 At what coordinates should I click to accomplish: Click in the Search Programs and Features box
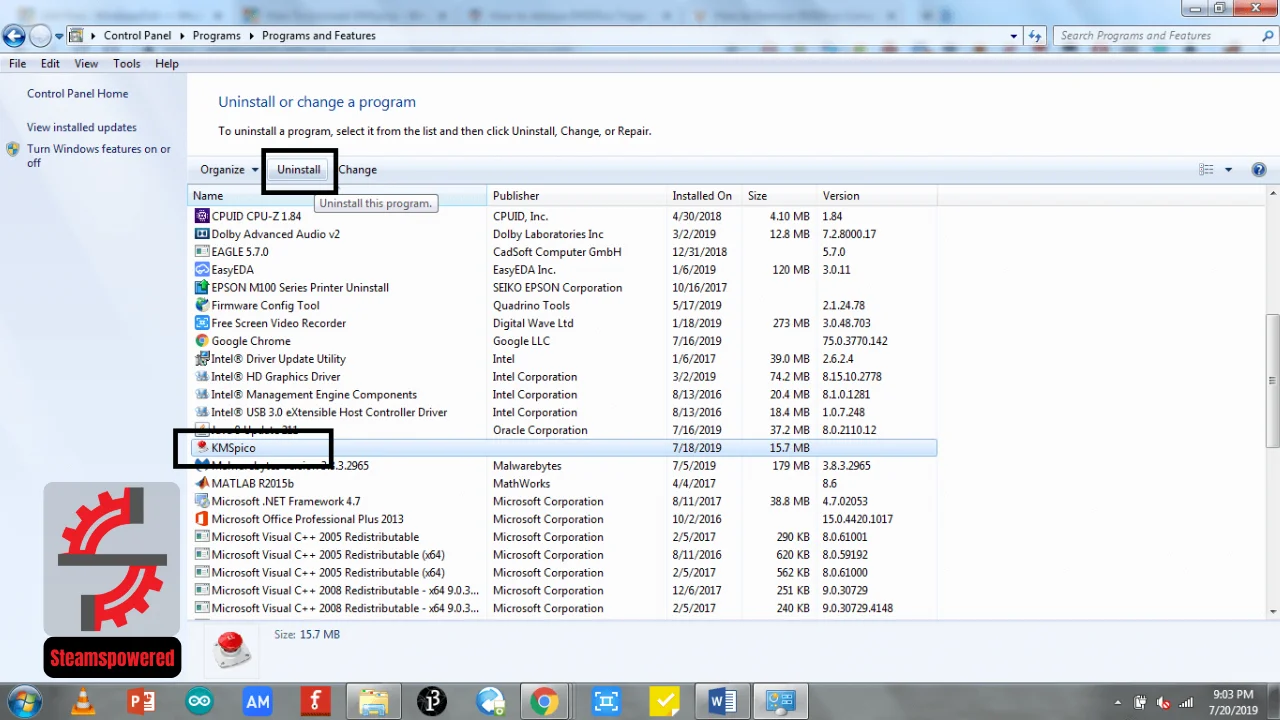pos(1155,36)
